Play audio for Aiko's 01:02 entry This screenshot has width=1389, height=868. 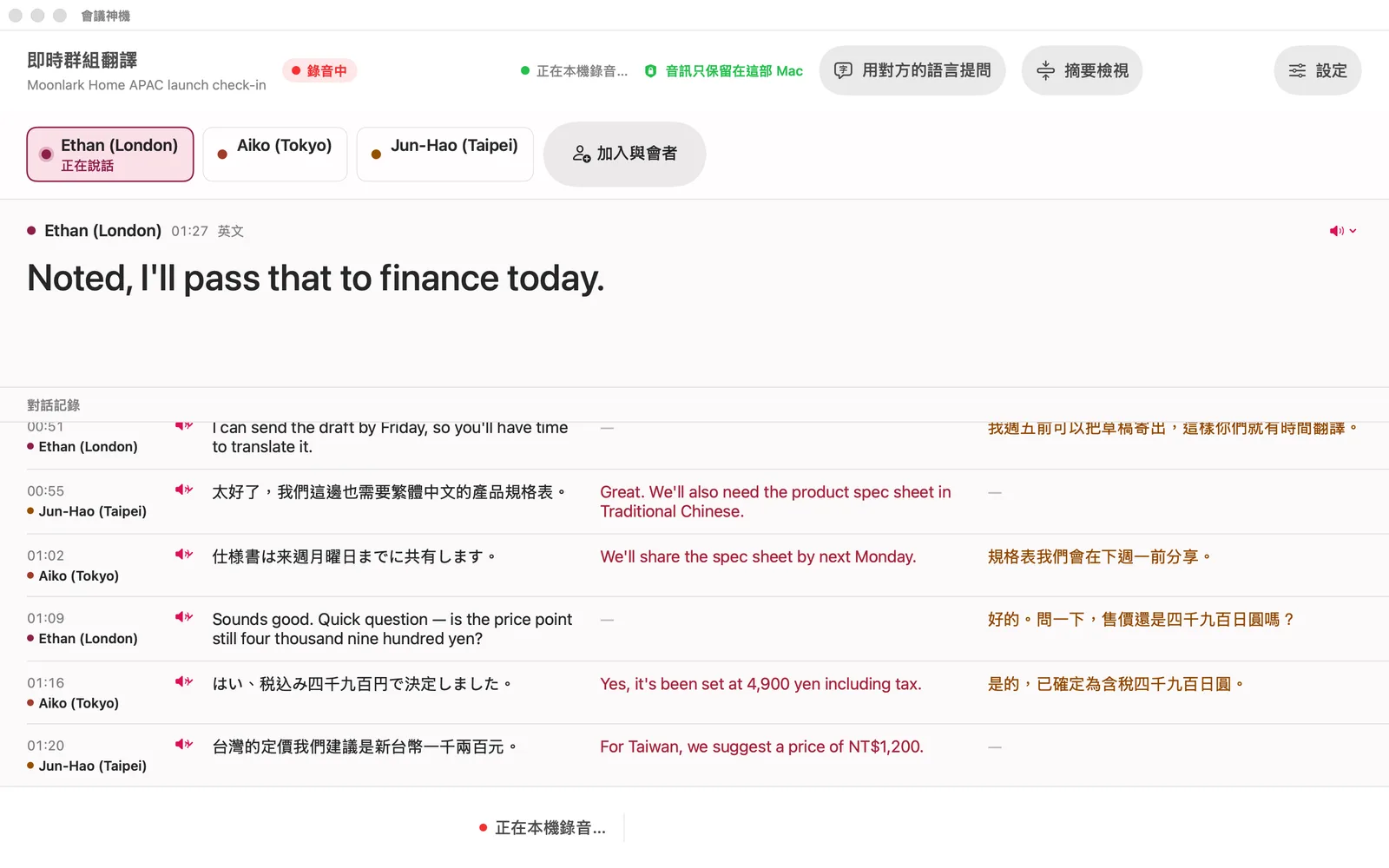click(183, 555)
